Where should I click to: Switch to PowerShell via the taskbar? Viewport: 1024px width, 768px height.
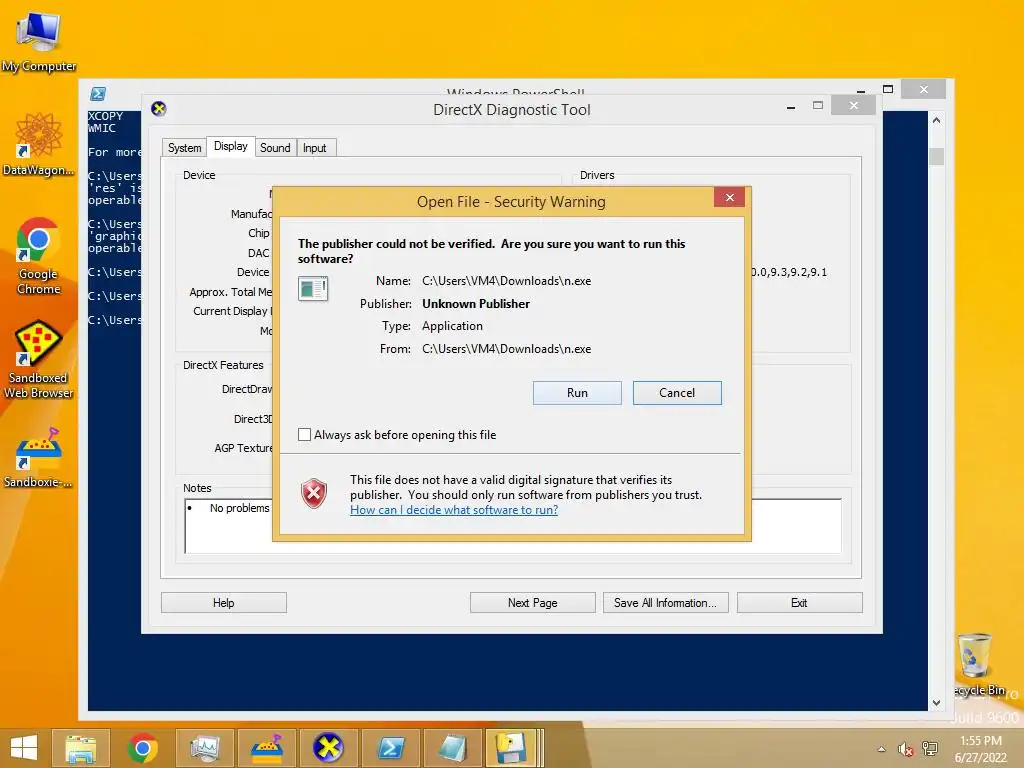click(x=391, y=748)
